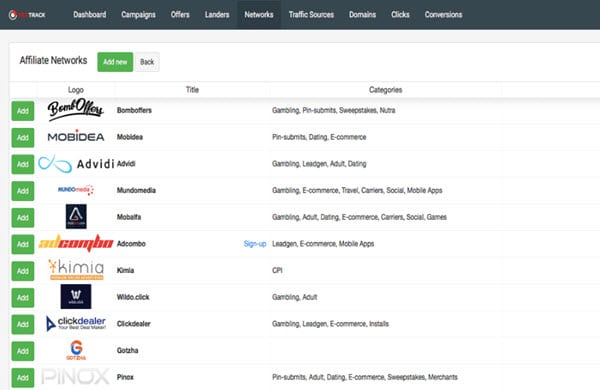600x390 pixels.
Task: Click Adcombo categories 'Leadgen, E-commerce, Mobile Apps'
Action: [x=323, y=244]
